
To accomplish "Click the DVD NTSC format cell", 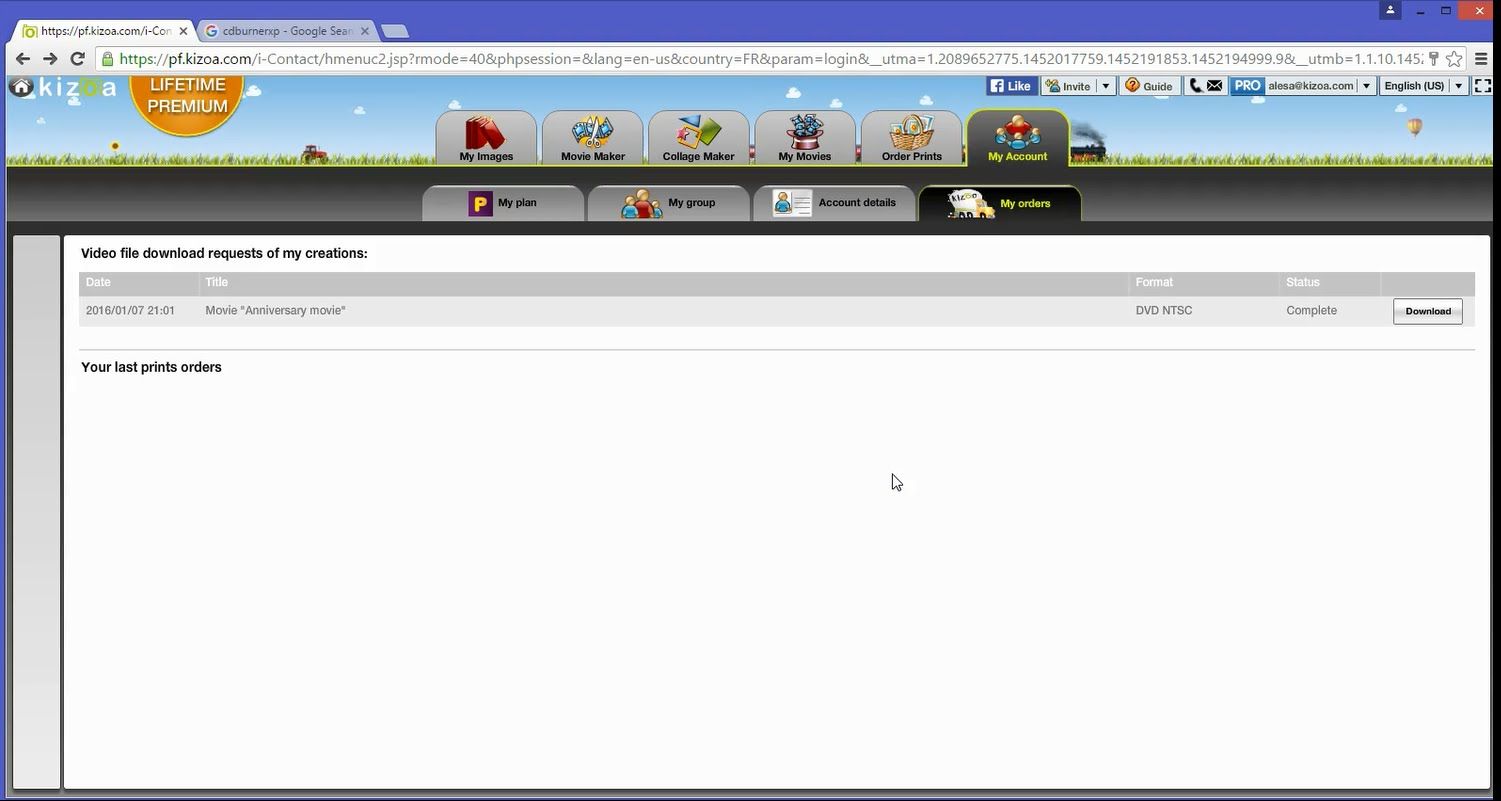I will pyautogui.click(x=1164, y=311).
